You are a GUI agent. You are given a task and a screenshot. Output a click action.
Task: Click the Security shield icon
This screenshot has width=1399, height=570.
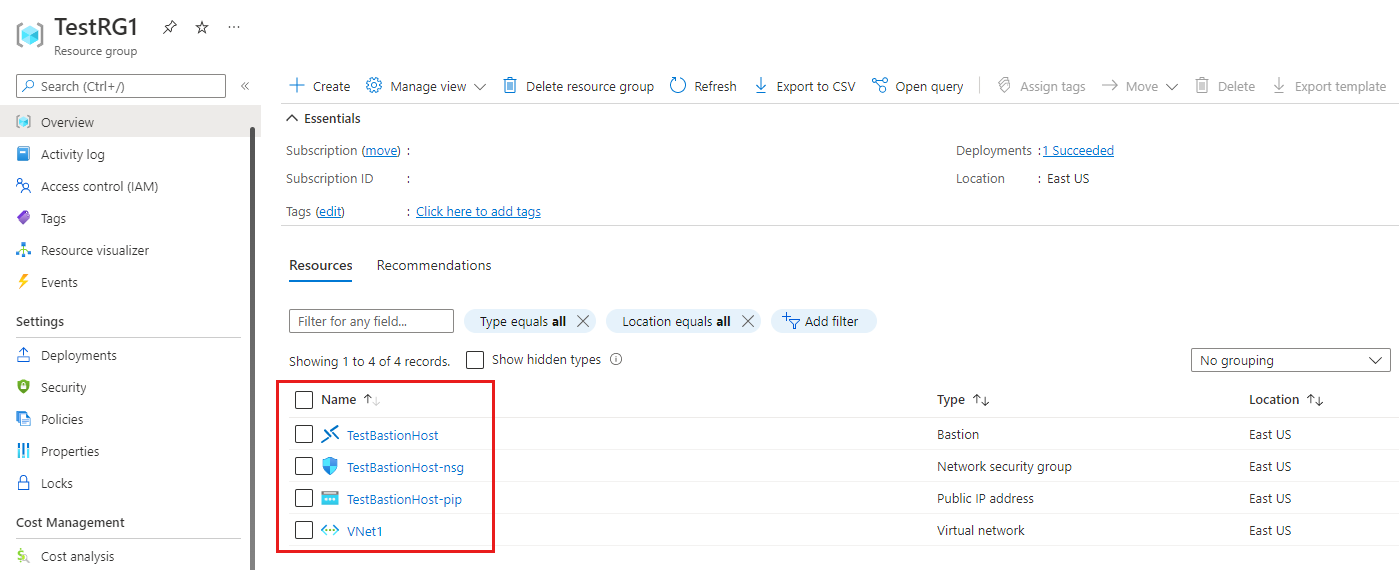(24, 387)
